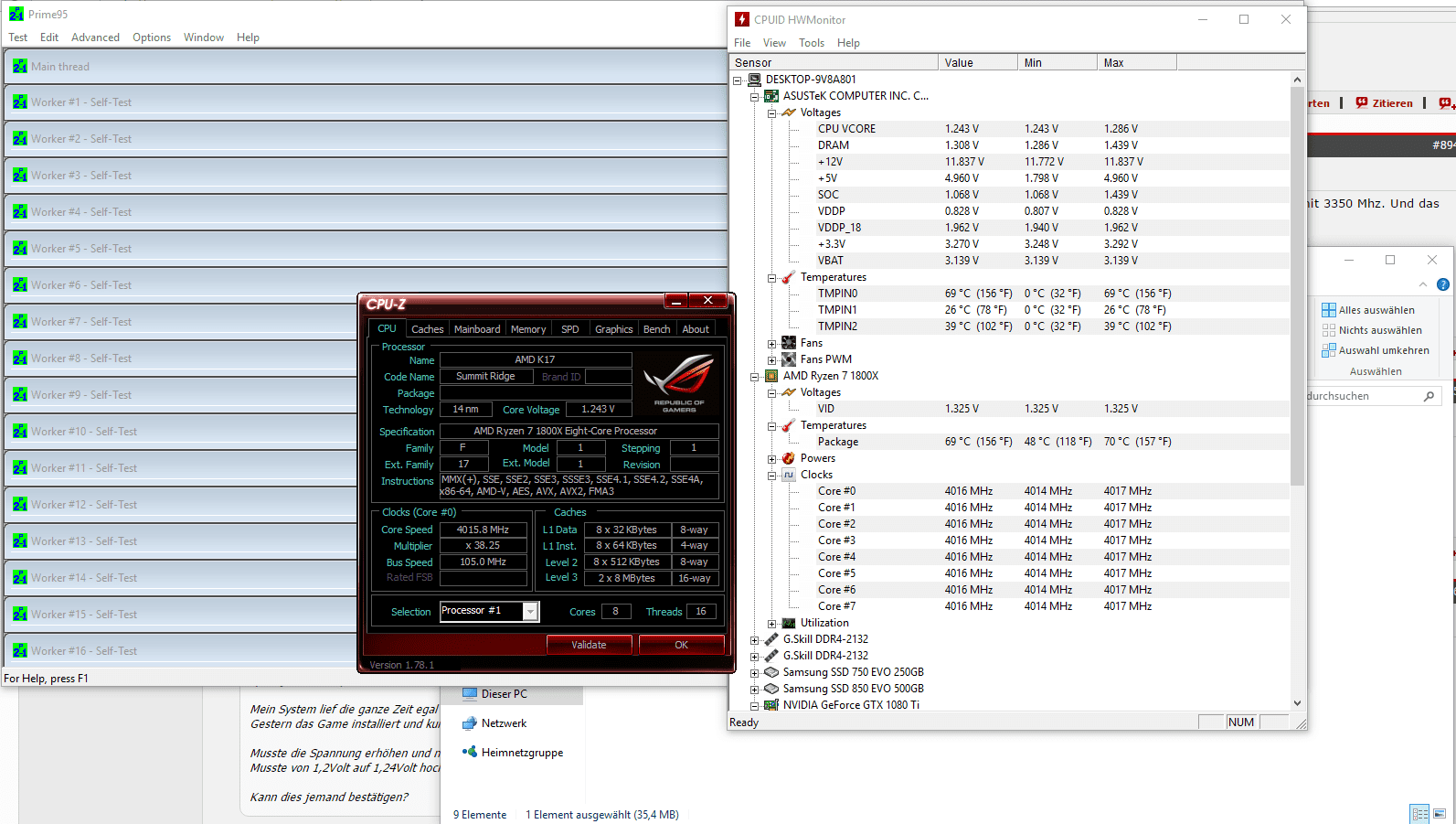1456x824 pixels.
Task: Open the CPU-Z Graphics tab
Action: click(x=613, y=329)
